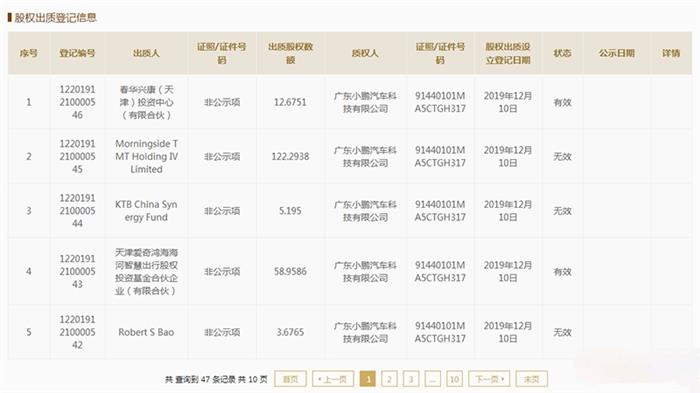Go to page 3 of records

(x=411, y=379)
